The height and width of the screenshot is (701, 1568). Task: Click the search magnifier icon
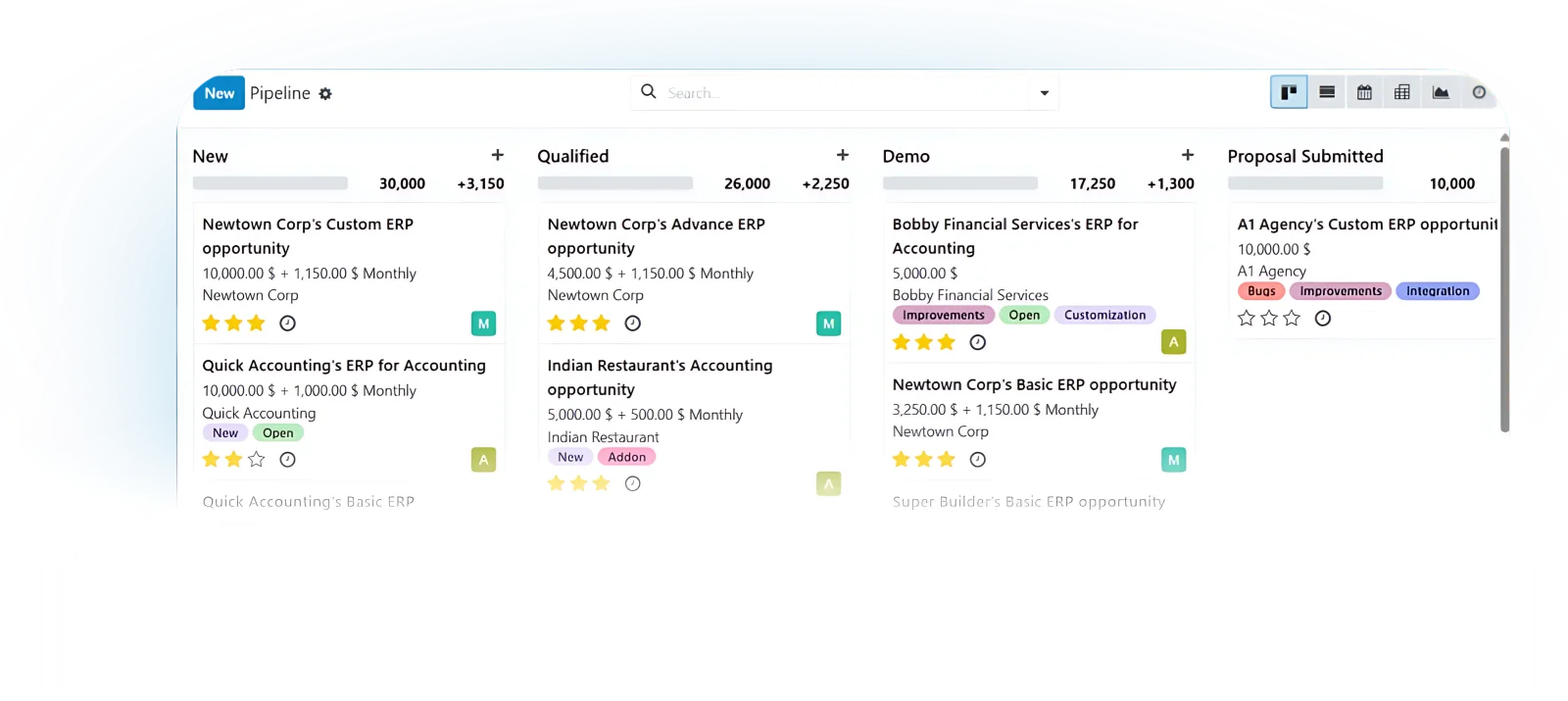tap(648, 91)
